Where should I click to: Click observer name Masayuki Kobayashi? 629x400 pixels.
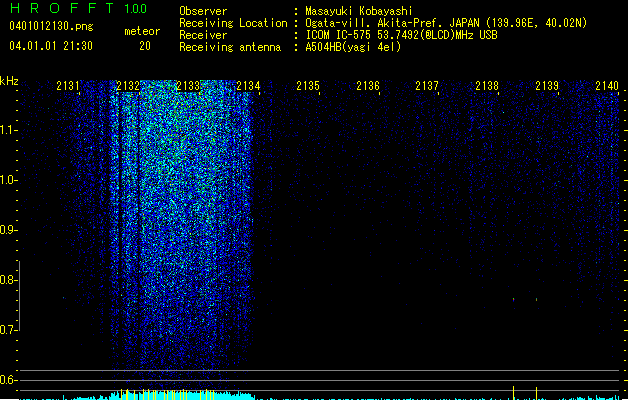pyautogui.click(x=359, y=11)
